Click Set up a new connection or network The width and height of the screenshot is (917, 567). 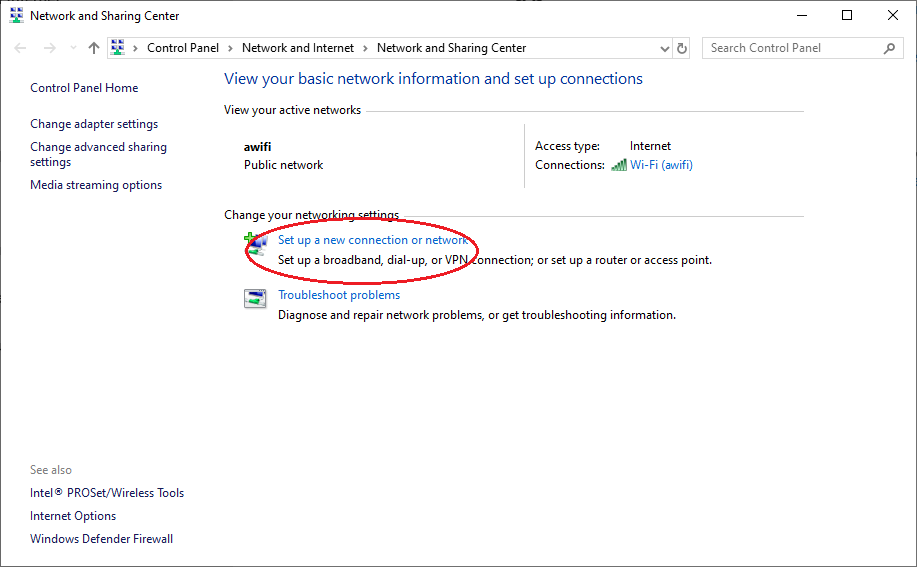[373, 240]
